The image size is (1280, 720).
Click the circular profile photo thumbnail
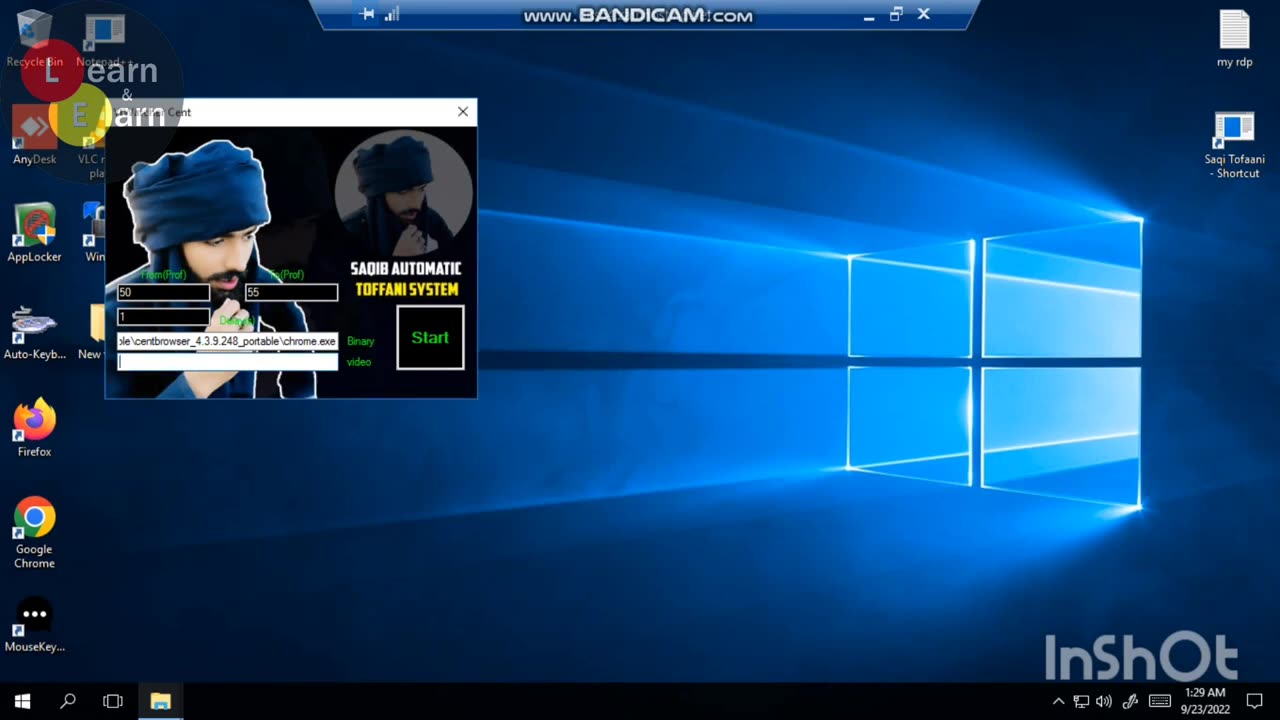tap(404, 192)
